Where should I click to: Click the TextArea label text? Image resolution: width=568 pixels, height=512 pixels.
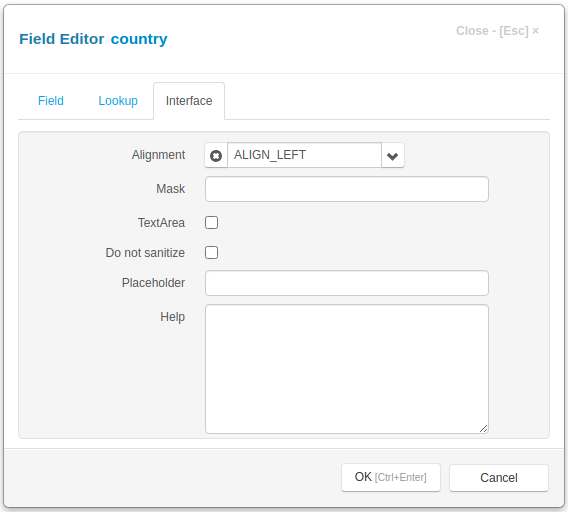point(162,222)
